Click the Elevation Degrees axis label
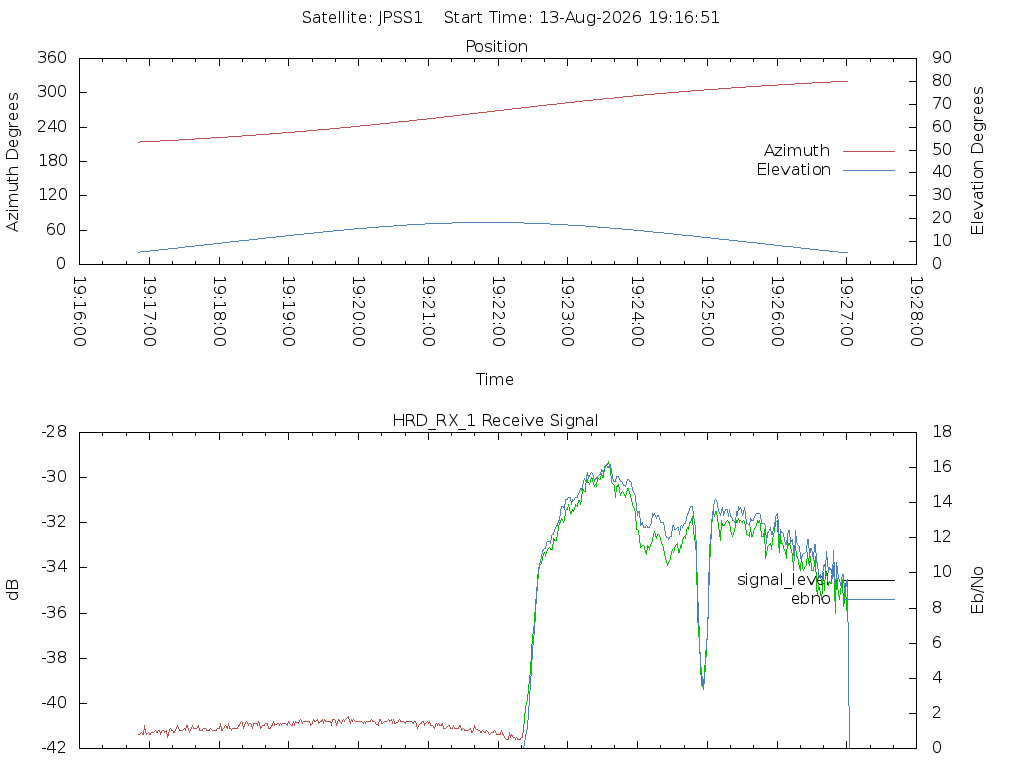 pyautogui.click(x=977, y=161)
